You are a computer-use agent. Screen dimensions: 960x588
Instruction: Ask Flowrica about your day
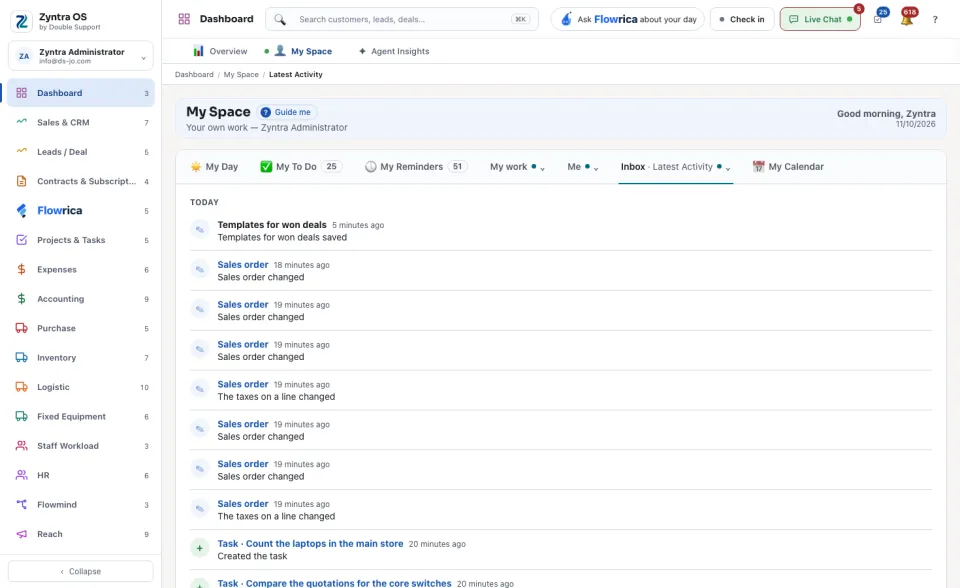[x=628, y=19]
